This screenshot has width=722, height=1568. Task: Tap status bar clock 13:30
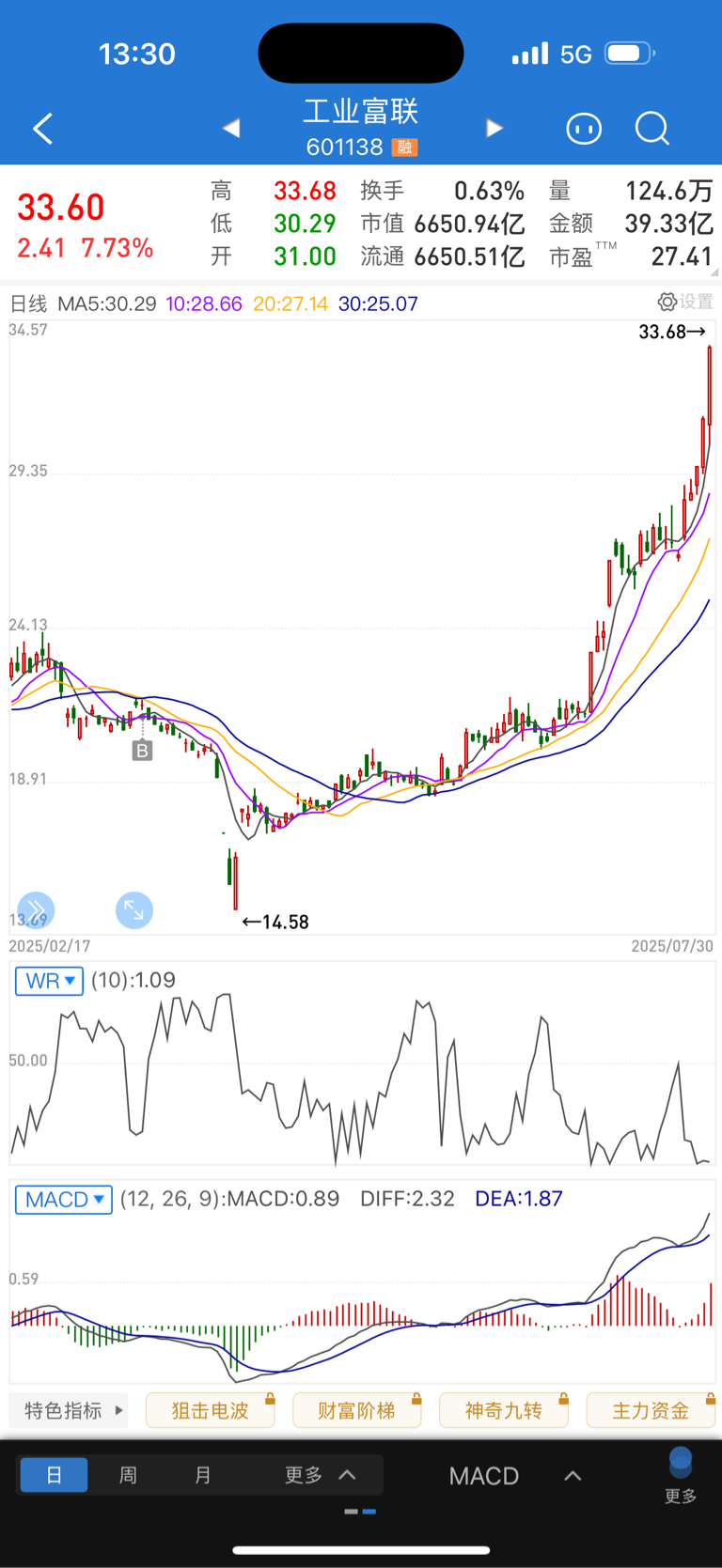(x=137, y=54)
